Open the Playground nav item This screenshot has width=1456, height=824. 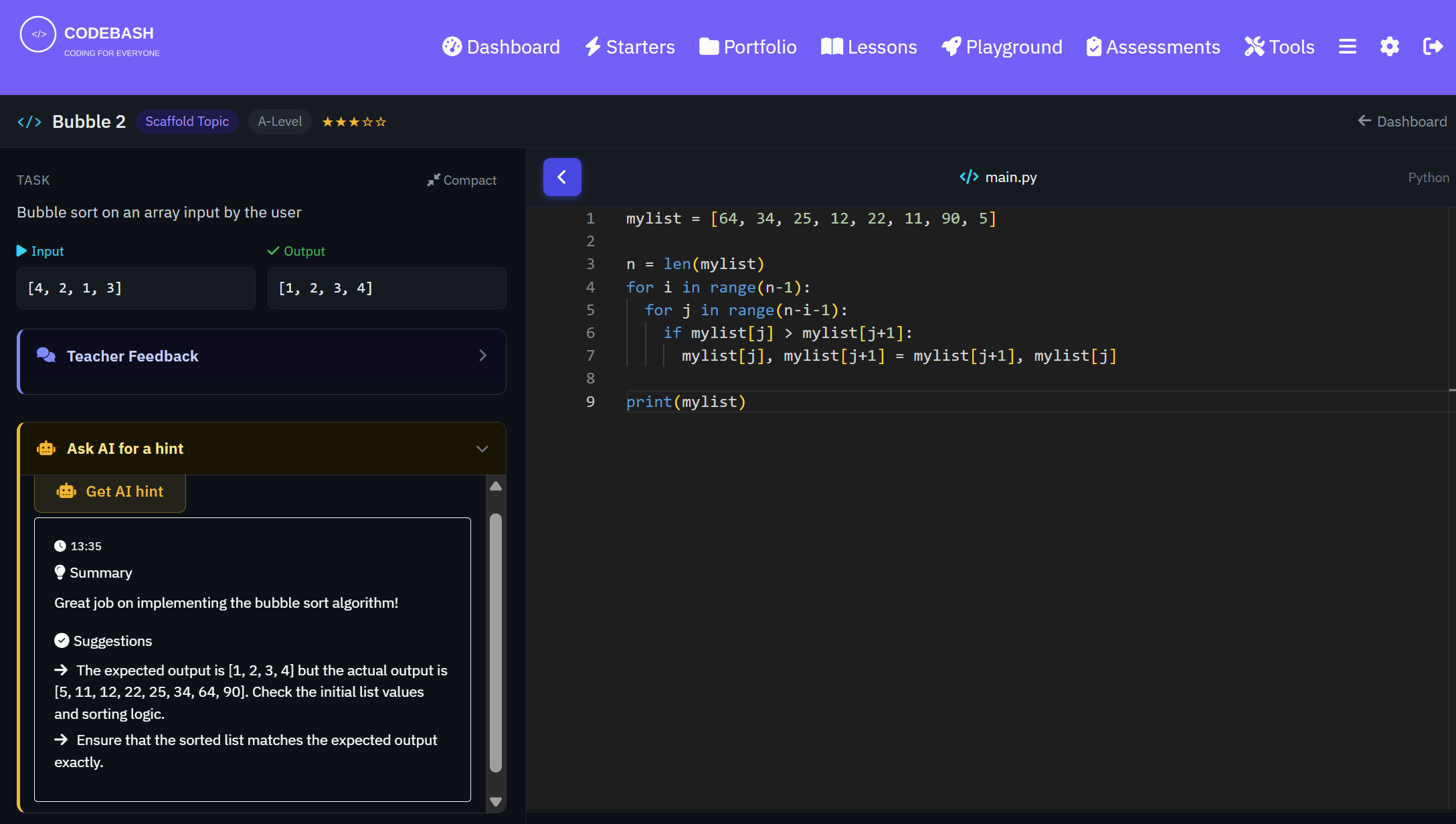[1002, 47]
